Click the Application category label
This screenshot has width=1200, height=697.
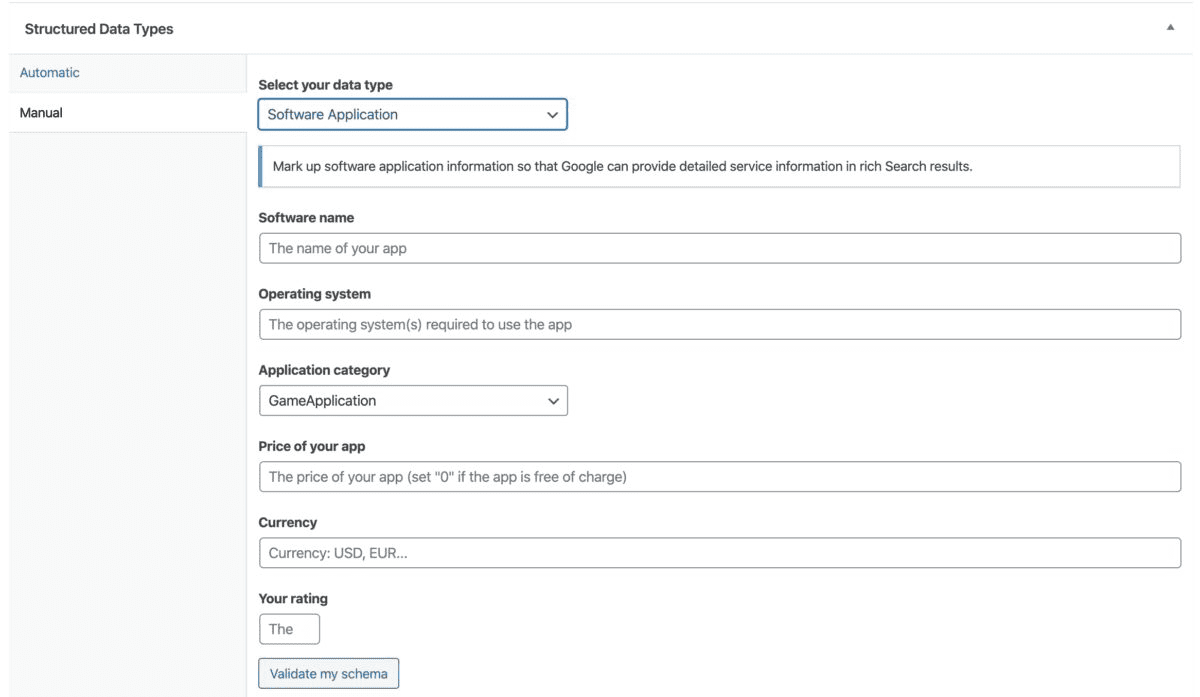(324, 370)
